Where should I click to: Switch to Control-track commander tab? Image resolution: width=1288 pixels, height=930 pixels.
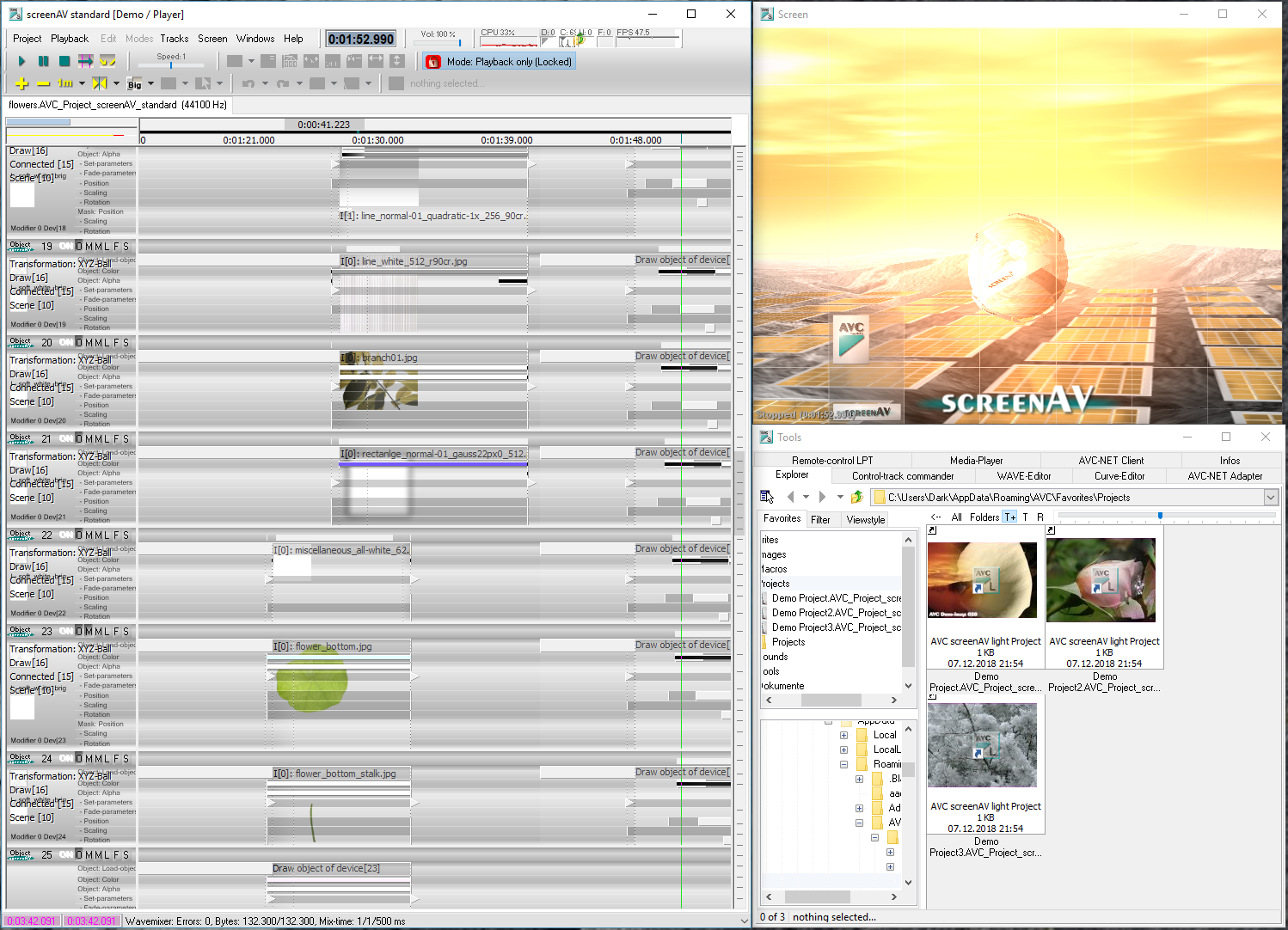pos(903,476)
